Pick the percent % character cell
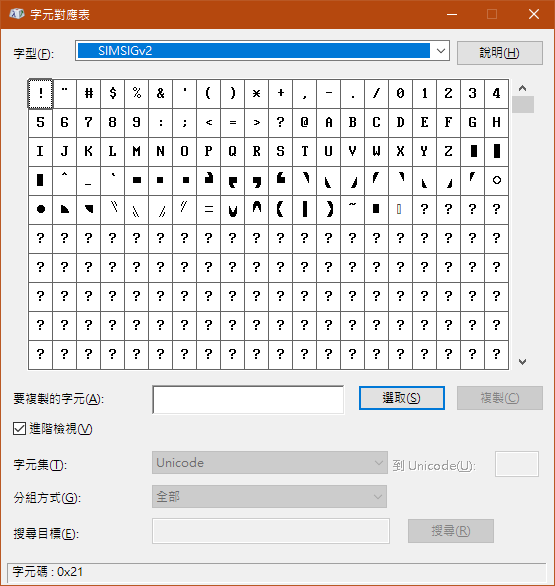 pyautogui.click(x=136, y=93)
